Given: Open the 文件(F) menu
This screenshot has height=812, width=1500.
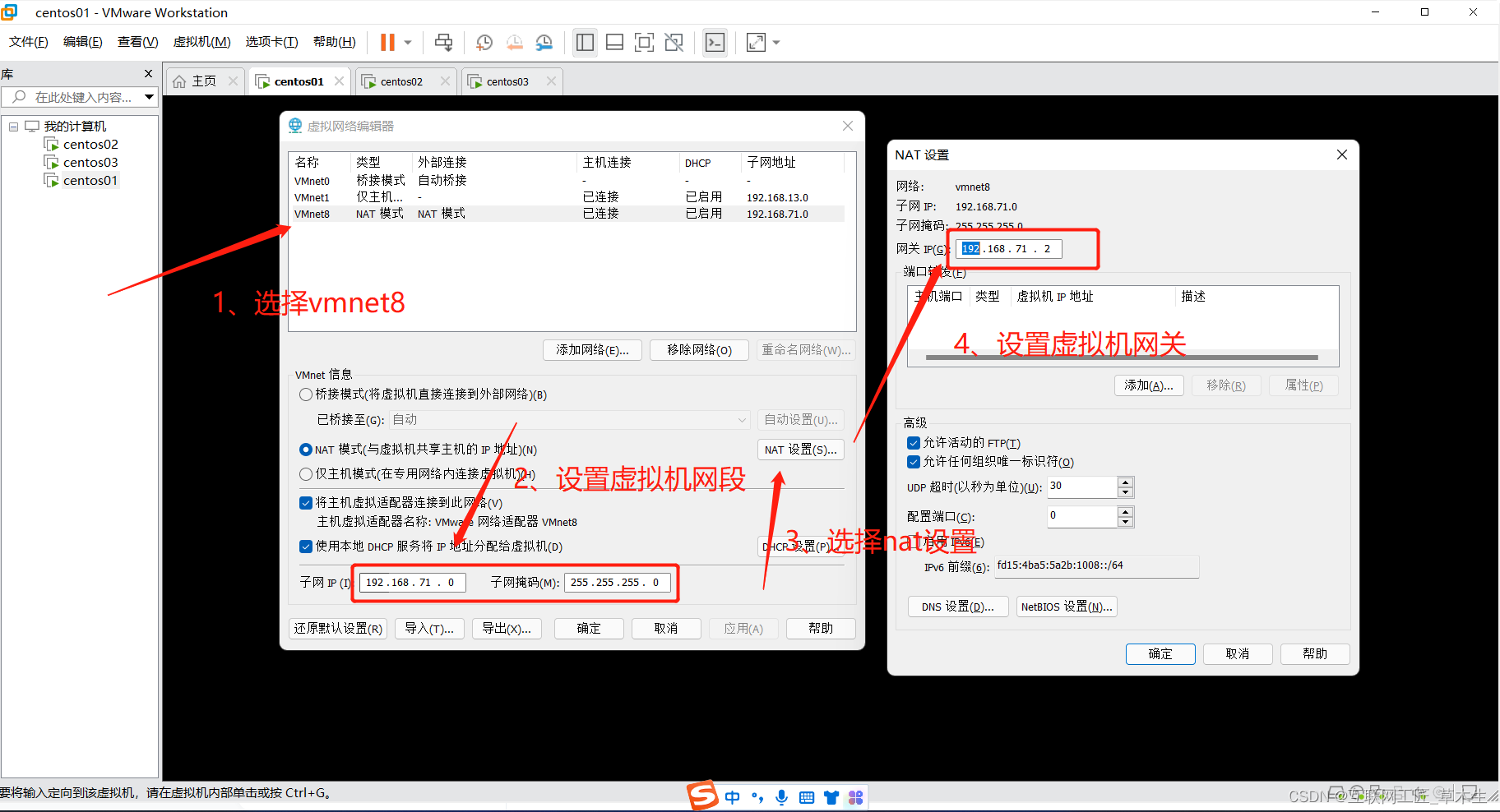Looking at the screenshot, I should pos(29,42).
